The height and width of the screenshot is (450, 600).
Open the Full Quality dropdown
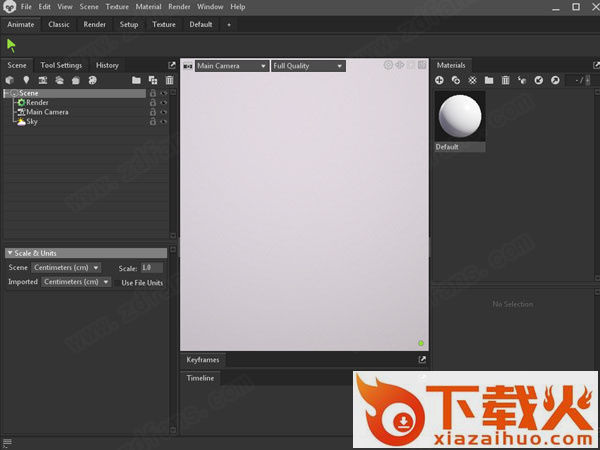coord(308,66)
